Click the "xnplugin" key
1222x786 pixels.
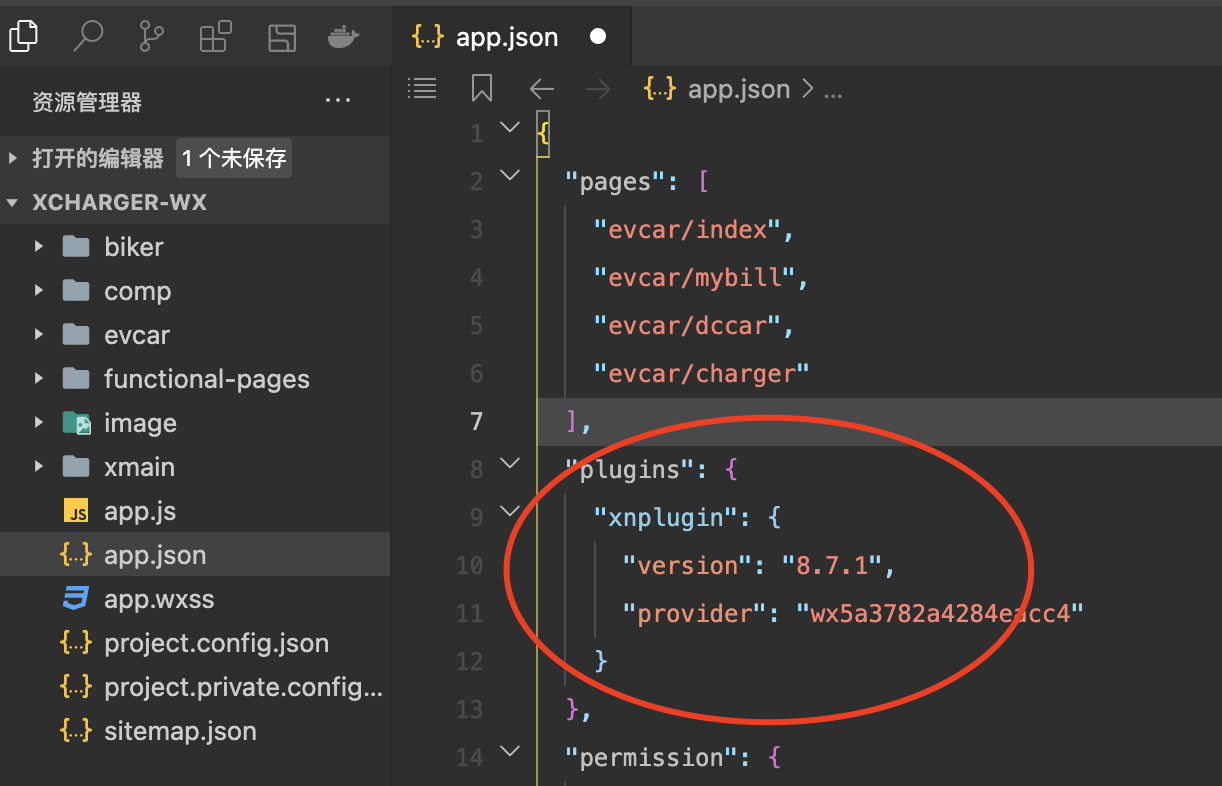coord(665,517)
